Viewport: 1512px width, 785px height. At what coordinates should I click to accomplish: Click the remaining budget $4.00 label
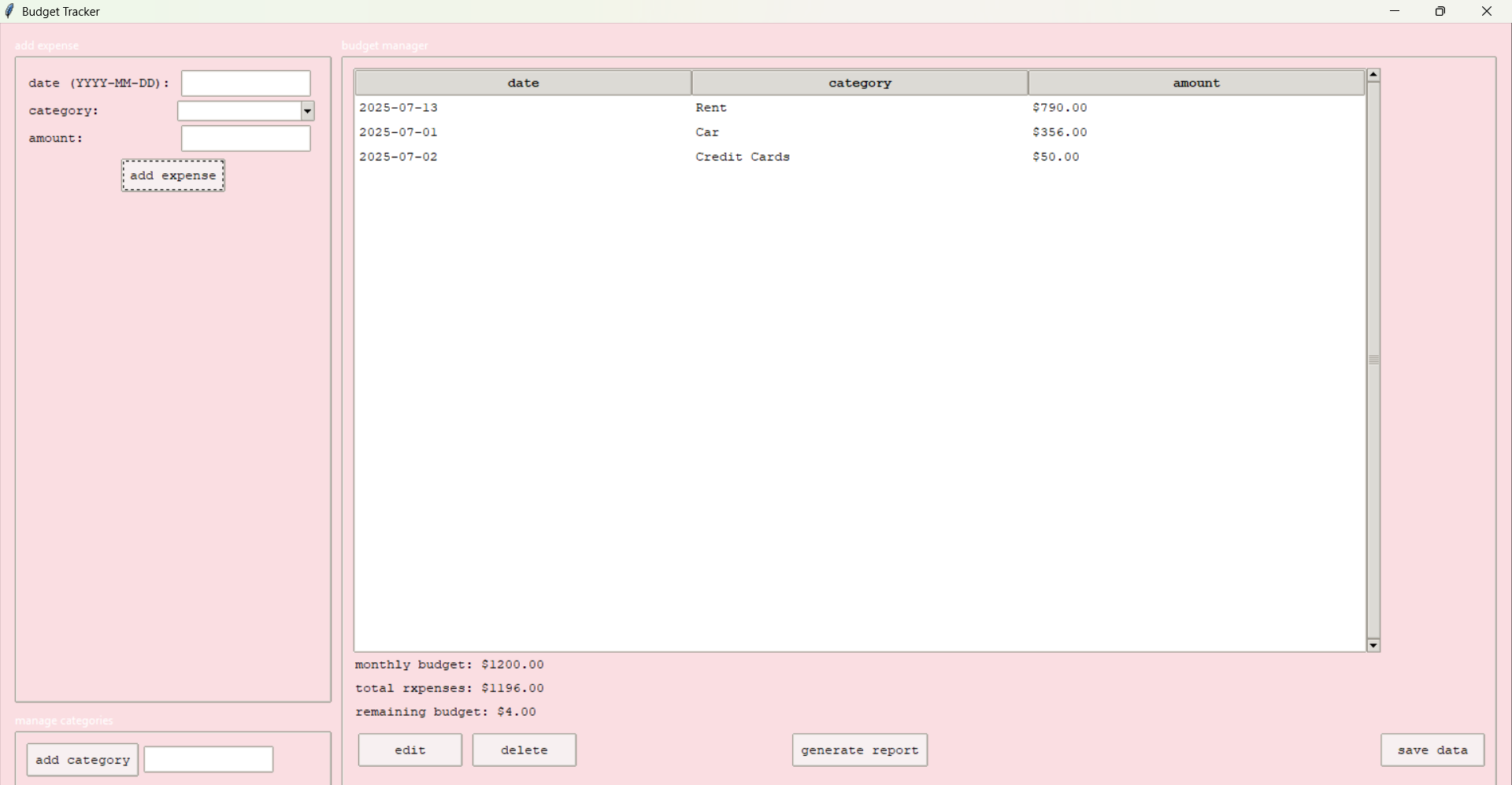[446, 713]
